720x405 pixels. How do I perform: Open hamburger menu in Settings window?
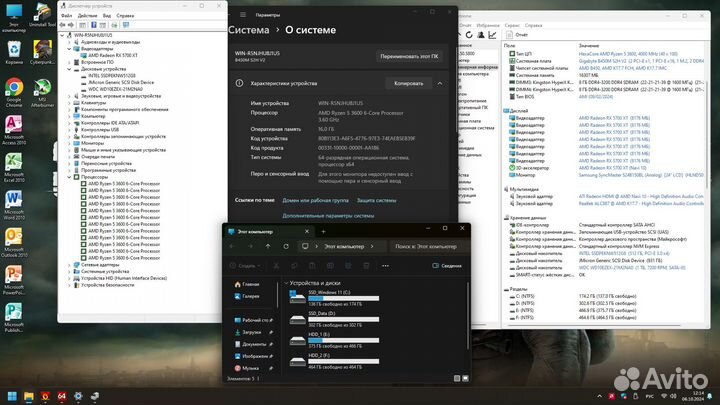coord(243,15)
